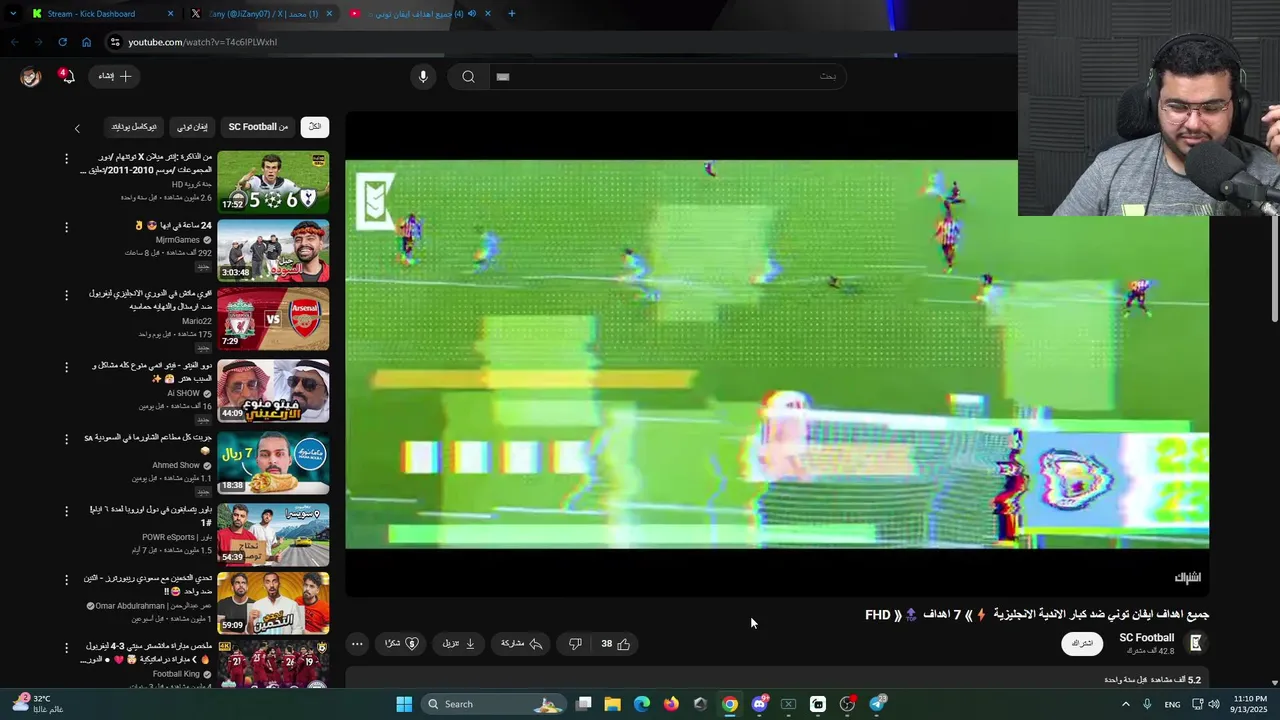Show more filter chips with chevron arrow
Viewport: 1280px width, 720px height.
pyautogui.click(x=77, y=128)
